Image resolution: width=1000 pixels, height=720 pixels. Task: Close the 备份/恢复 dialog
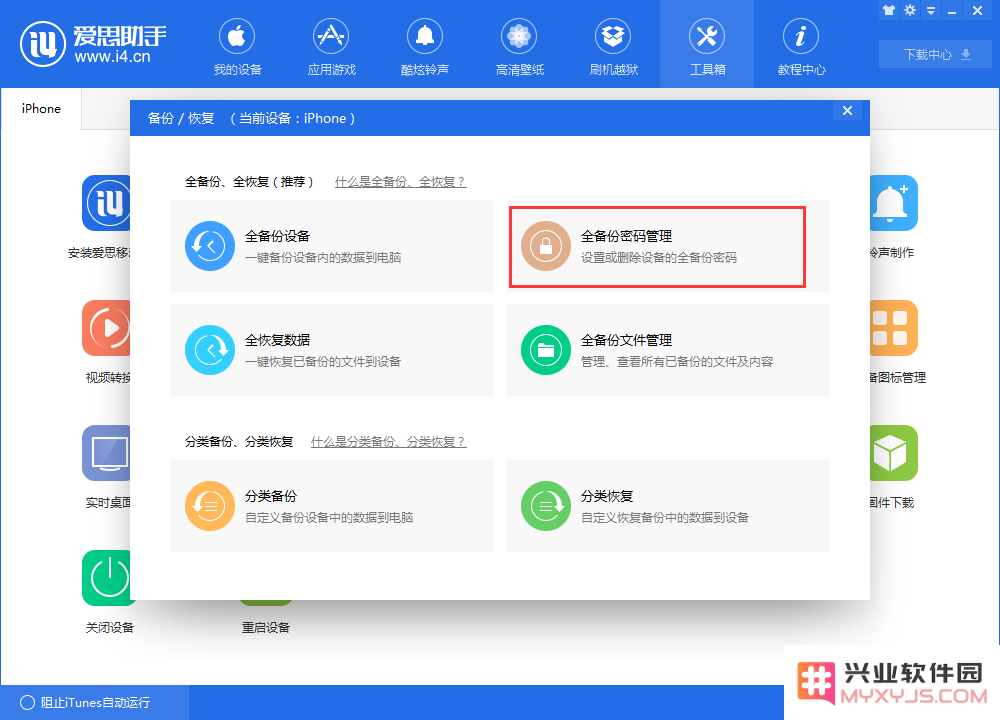click(x=847, y=110)
